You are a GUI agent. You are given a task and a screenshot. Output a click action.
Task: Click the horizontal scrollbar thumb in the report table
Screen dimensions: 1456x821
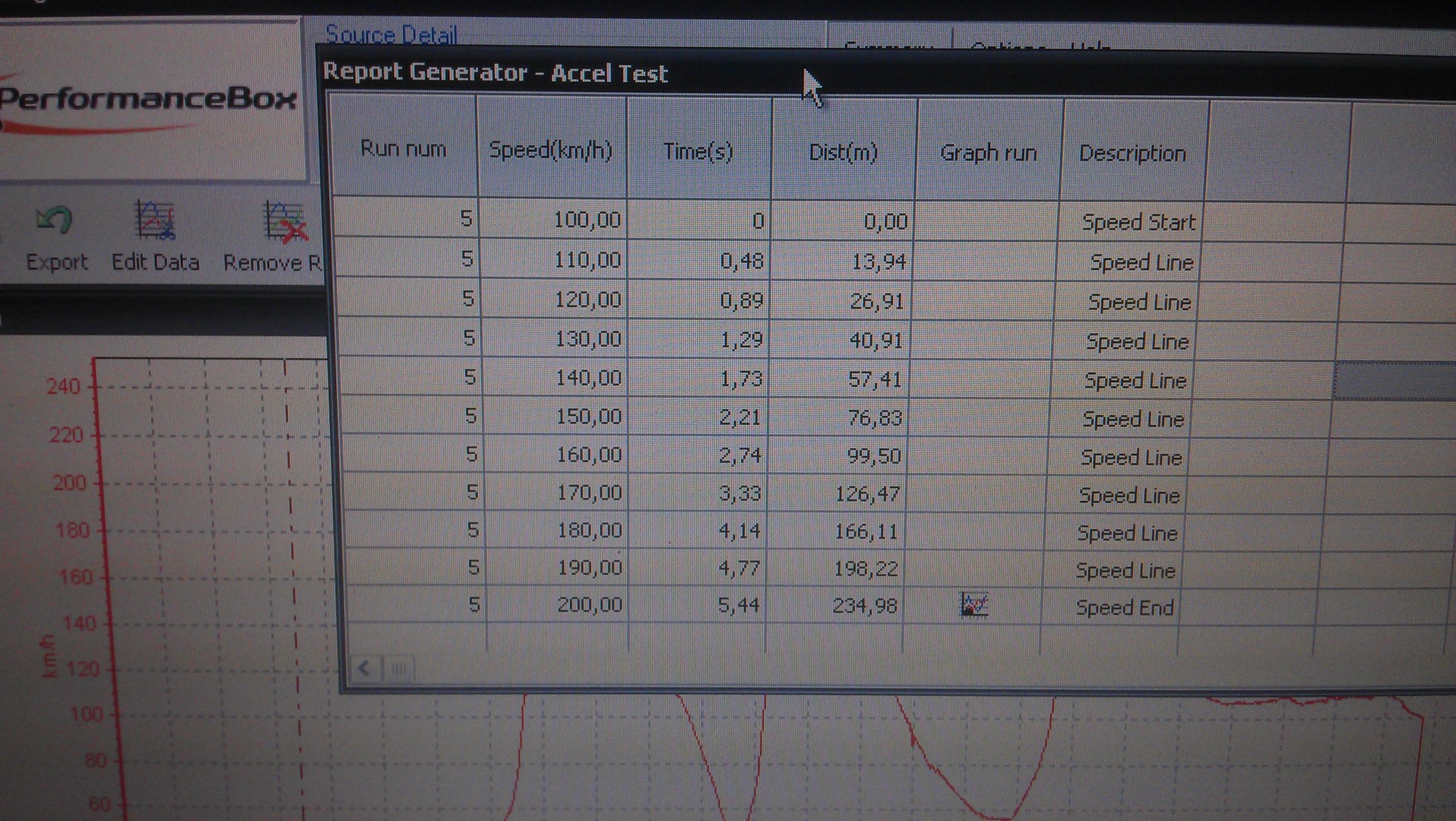click(x=398, y=669)
